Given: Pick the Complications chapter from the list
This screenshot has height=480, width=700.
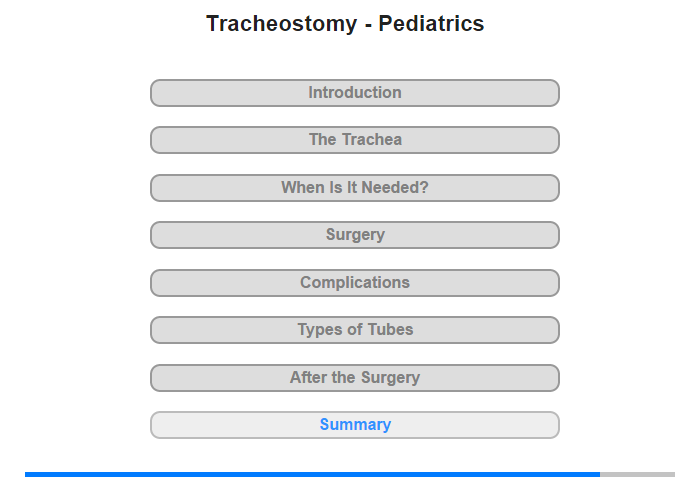Looking at the screenshot, I should [x=354, y=283].
